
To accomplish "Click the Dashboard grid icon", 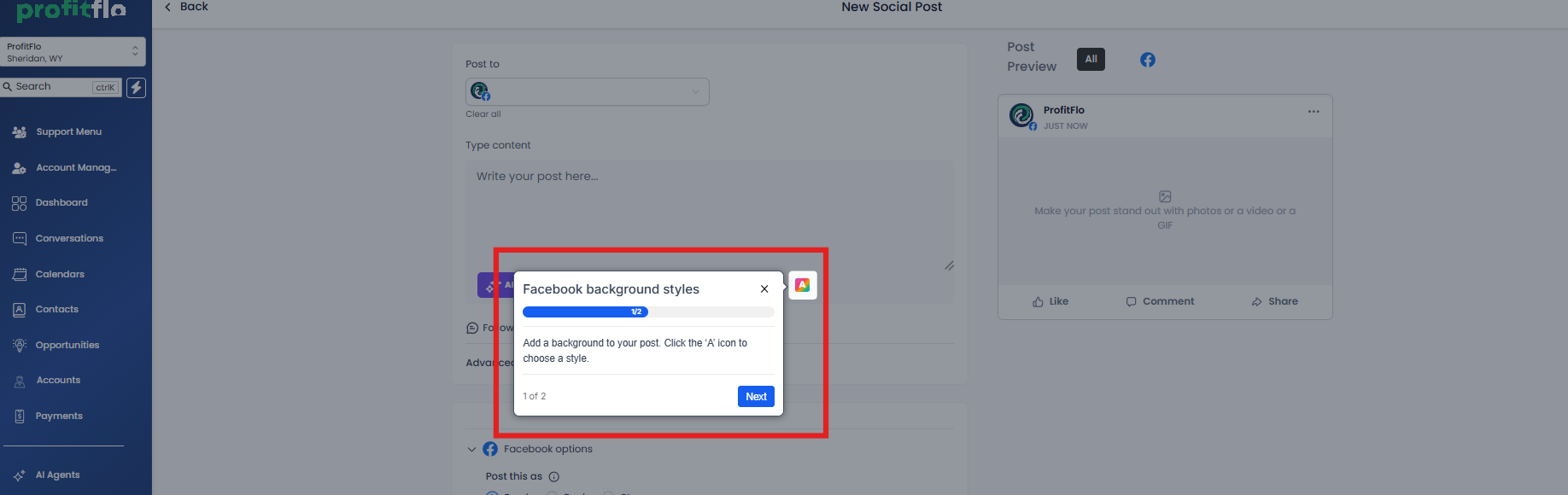I will click(x=20, y=203).
